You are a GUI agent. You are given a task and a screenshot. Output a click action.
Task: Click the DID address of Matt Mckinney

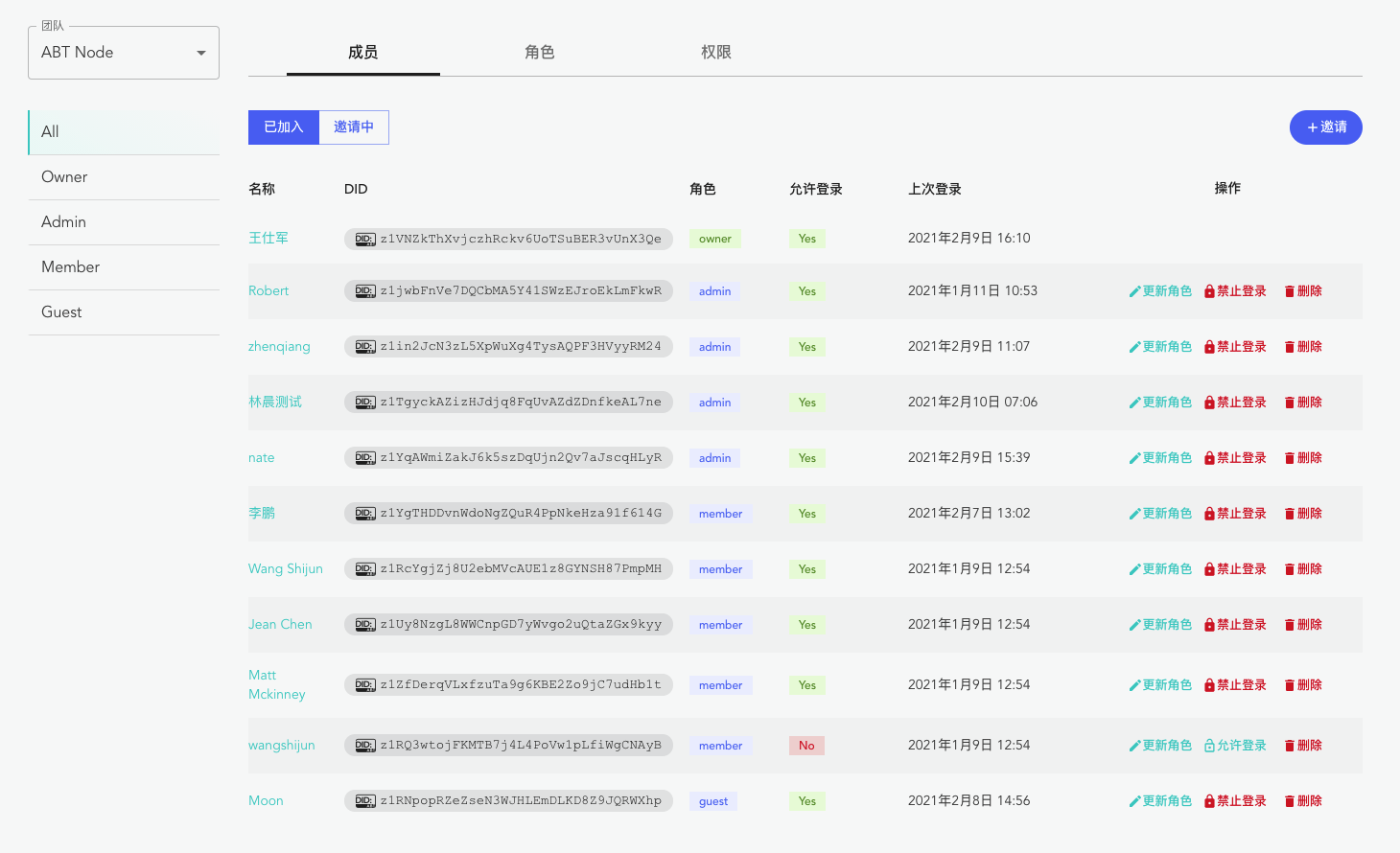(520, 684)
